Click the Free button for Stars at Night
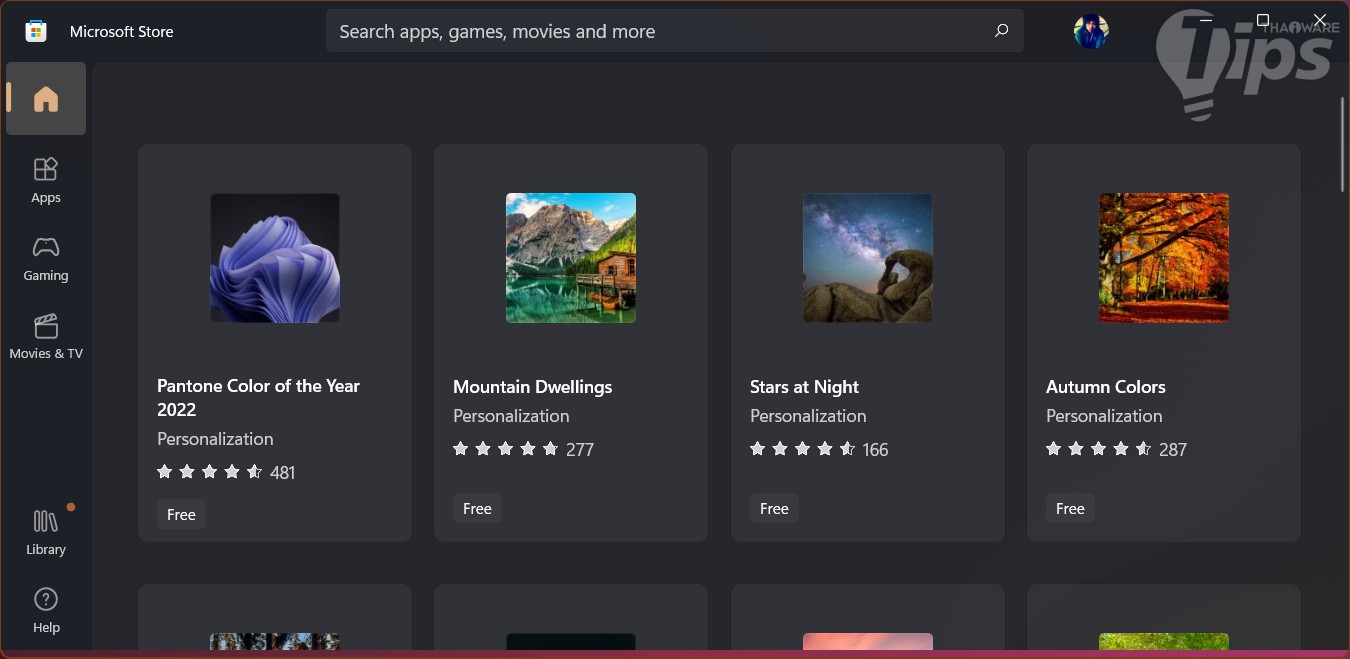The image size is (1350, 659). click(774, 508)
